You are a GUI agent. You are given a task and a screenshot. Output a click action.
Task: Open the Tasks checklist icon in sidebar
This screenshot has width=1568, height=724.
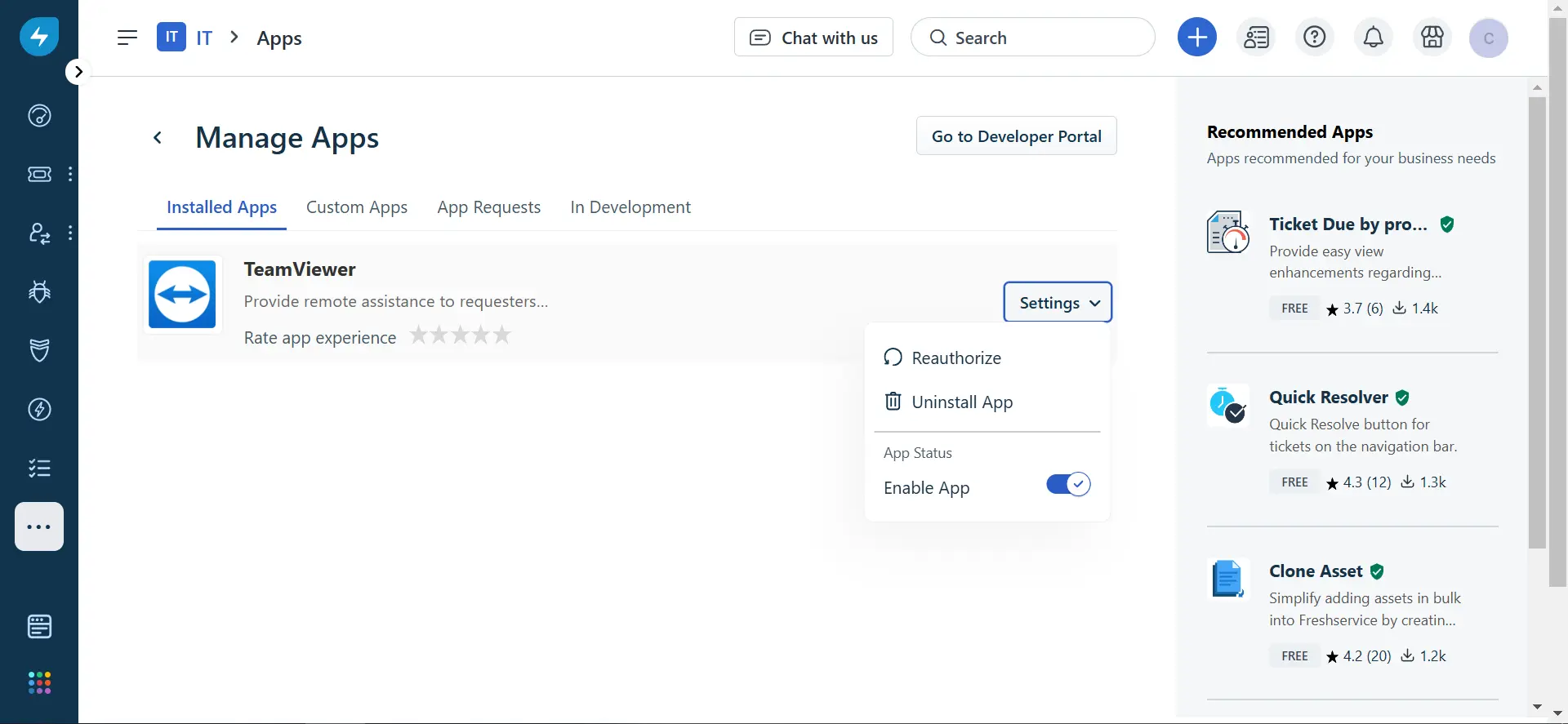(x=39, y=468)
